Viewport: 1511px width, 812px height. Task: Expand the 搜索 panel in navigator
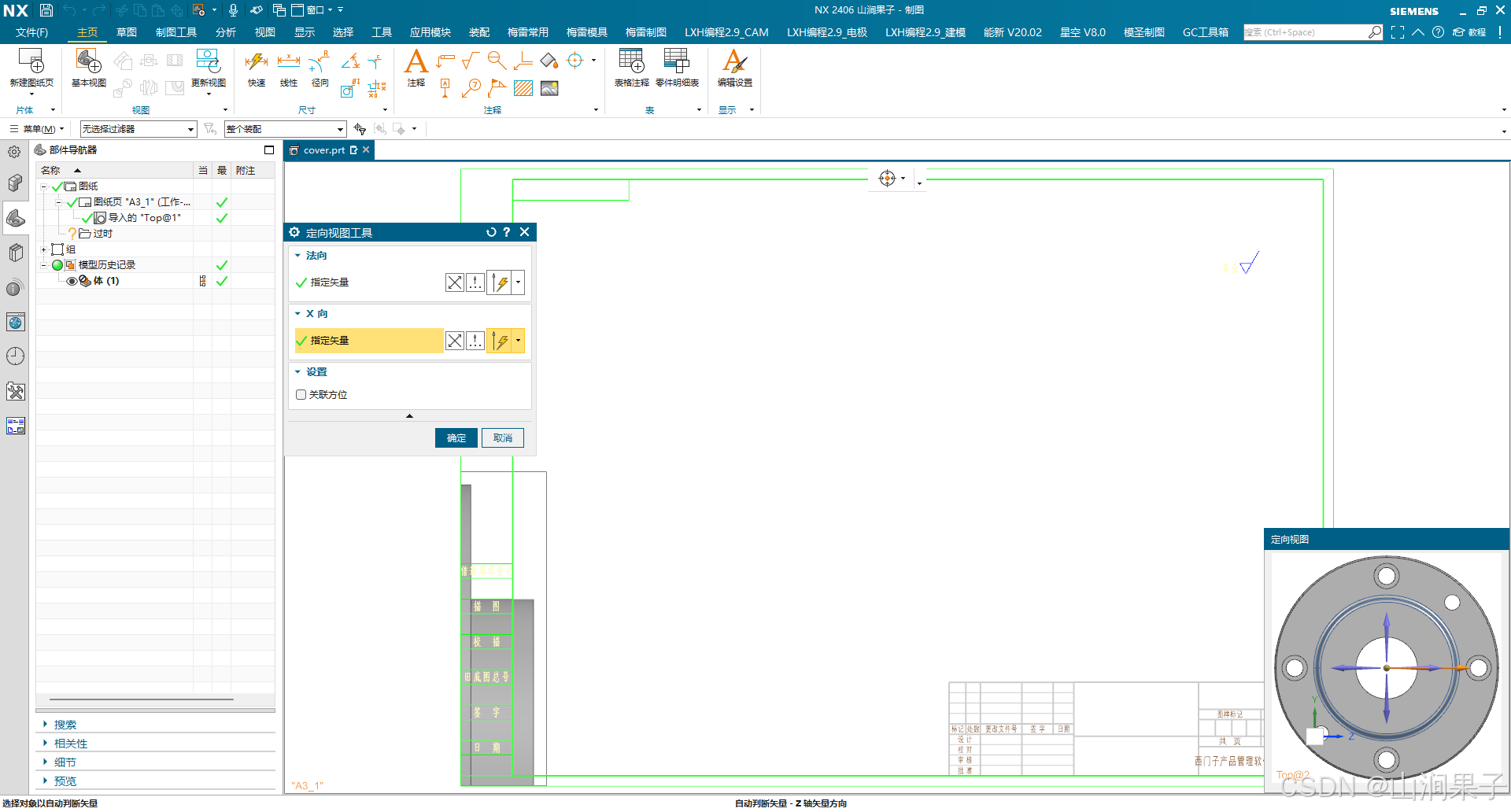45,725
